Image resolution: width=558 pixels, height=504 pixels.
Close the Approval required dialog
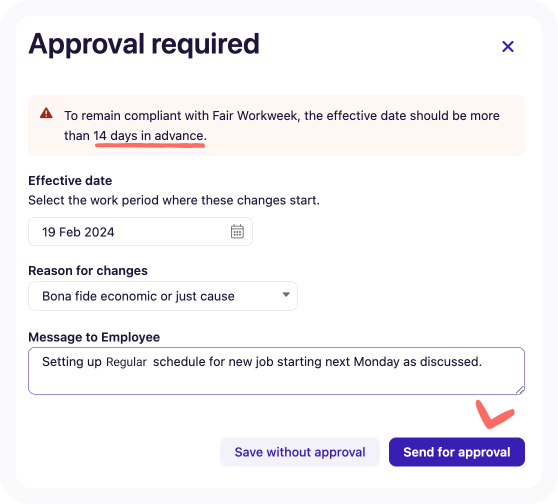coord(508,47)
